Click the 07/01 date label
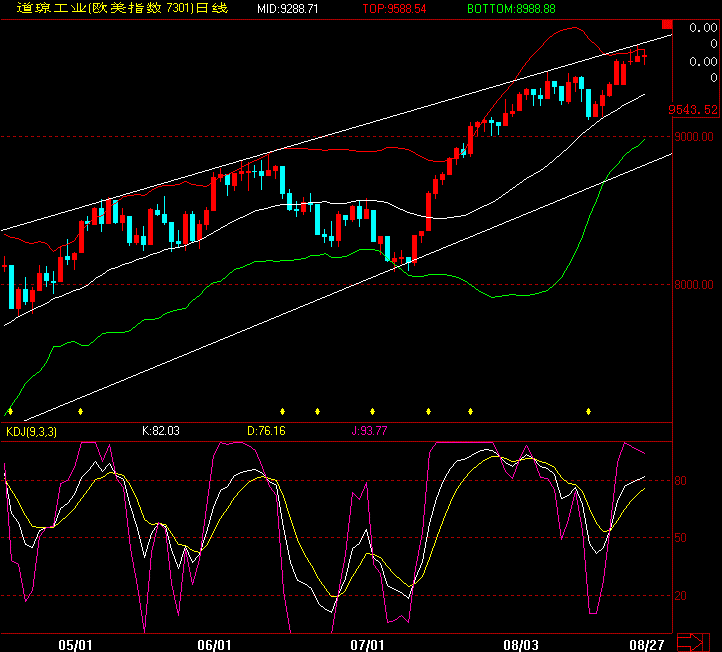 pos(367,645)
